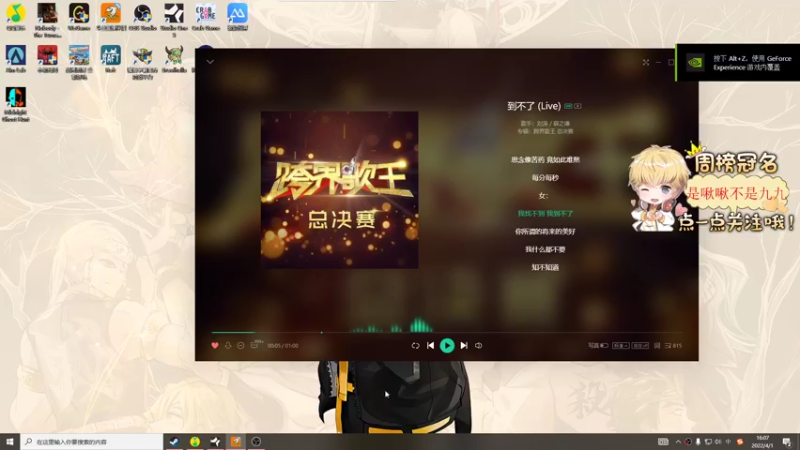Open the comments icon showing 999+
The height and width of the screenshot is (450, 800).
(x=255, y=345)
